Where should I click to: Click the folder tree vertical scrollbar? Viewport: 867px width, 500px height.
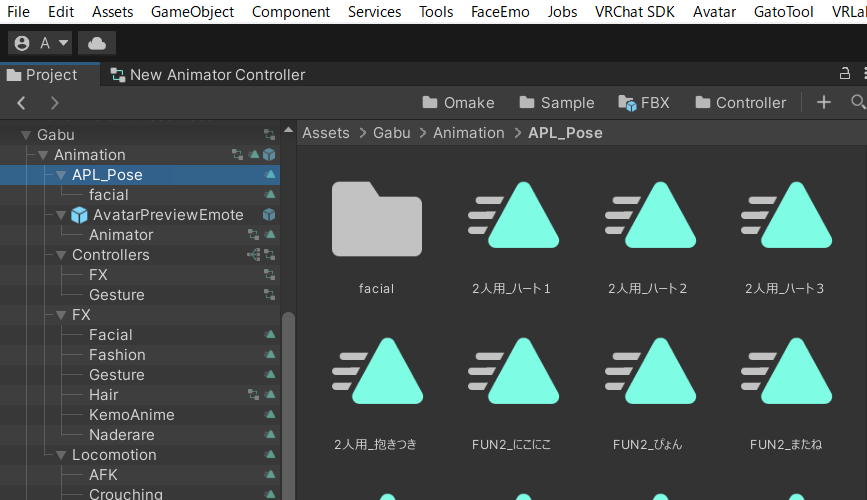click(288, 400)
